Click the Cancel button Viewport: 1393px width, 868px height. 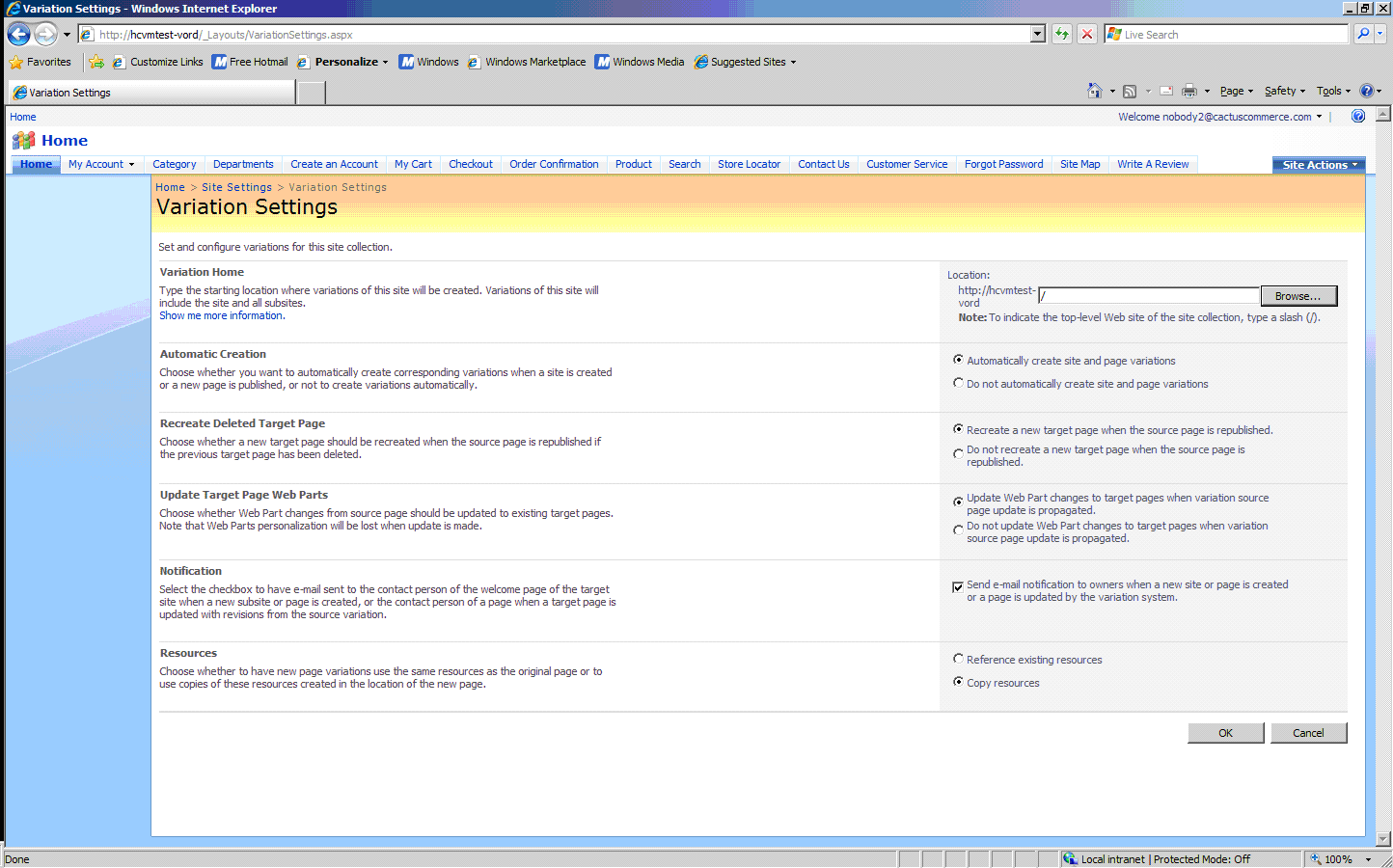1308,733
